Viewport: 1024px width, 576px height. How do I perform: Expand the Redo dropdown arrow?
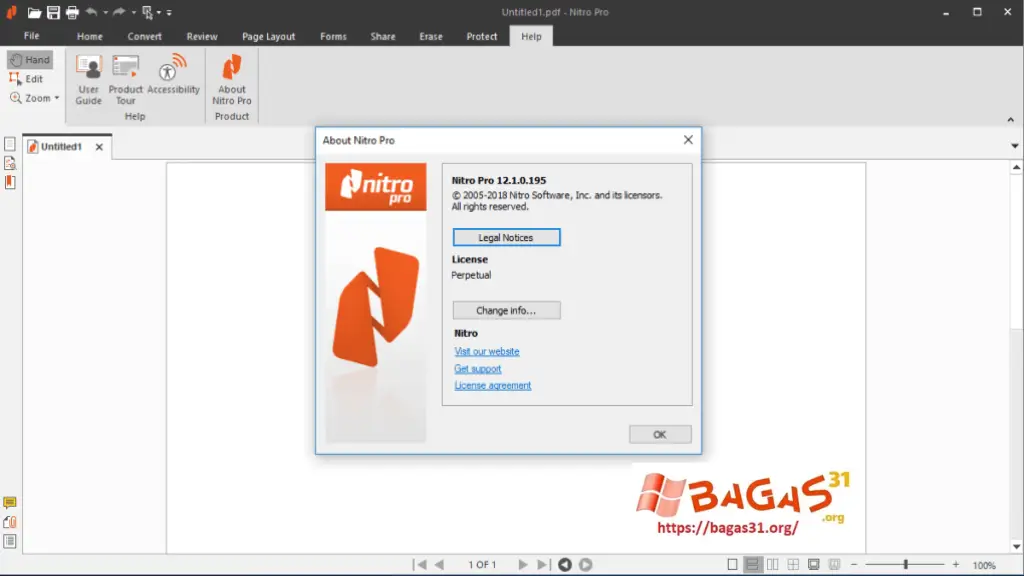133,12
